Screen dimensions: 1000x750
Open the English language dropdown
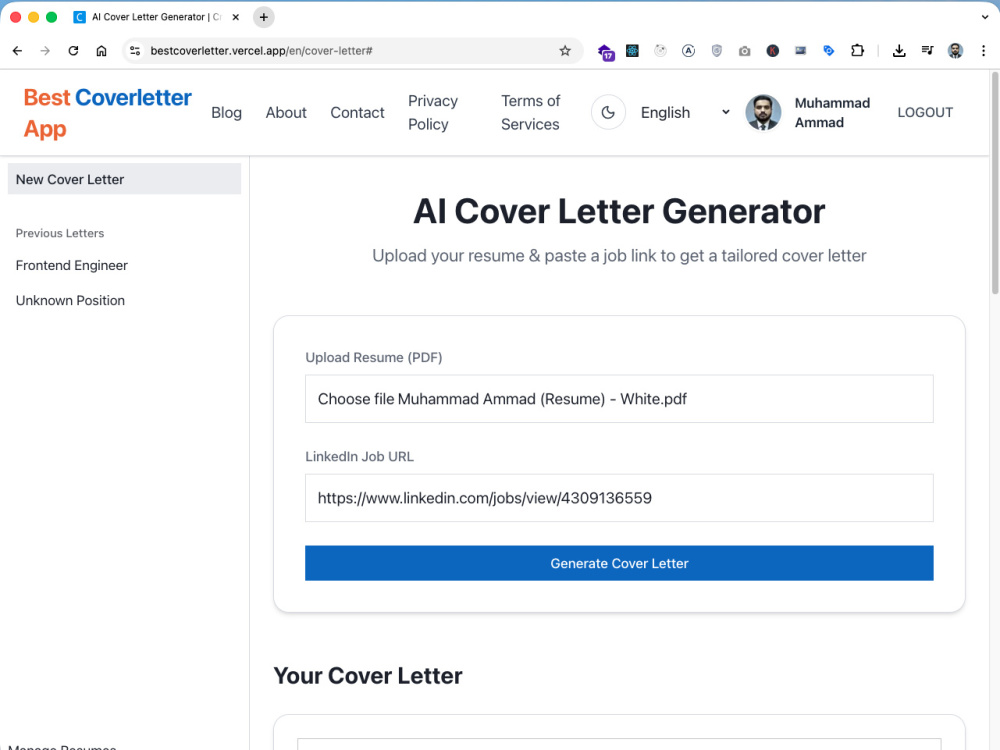686,112
